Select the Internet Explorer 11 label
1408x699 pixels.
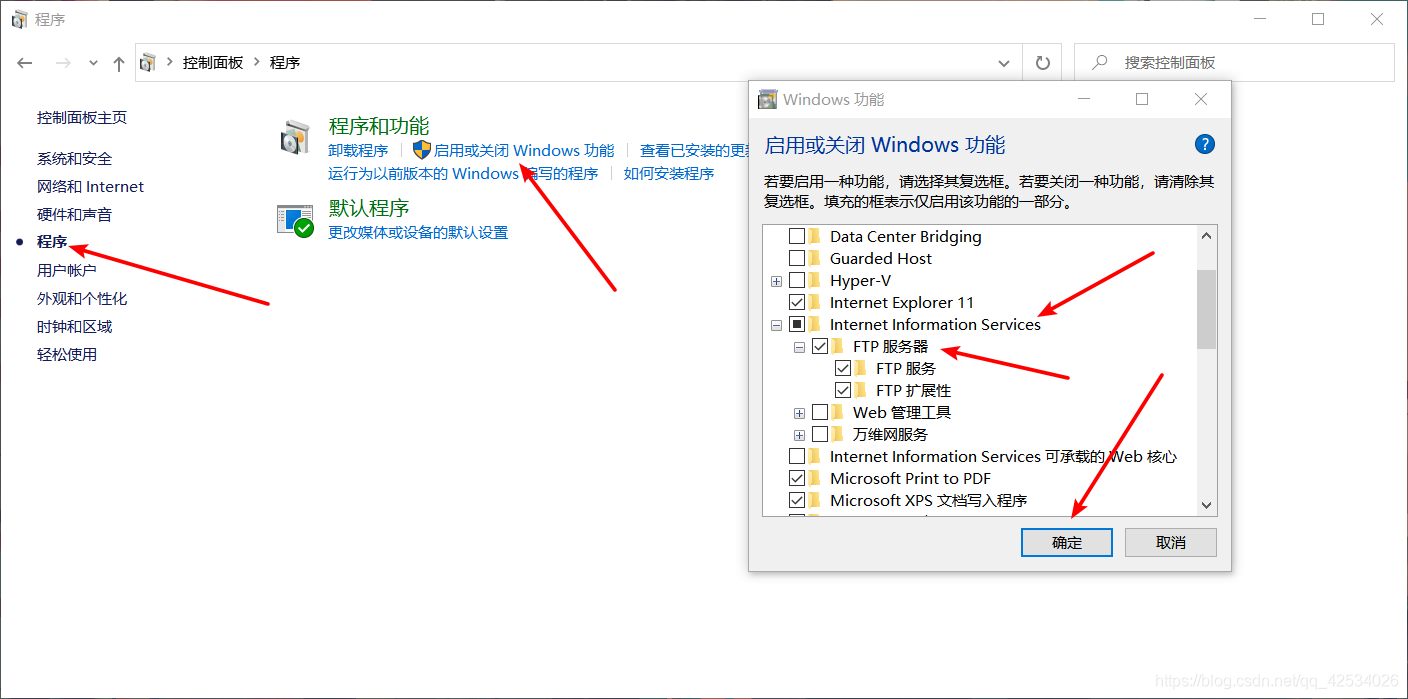click(x=902, y=302)
